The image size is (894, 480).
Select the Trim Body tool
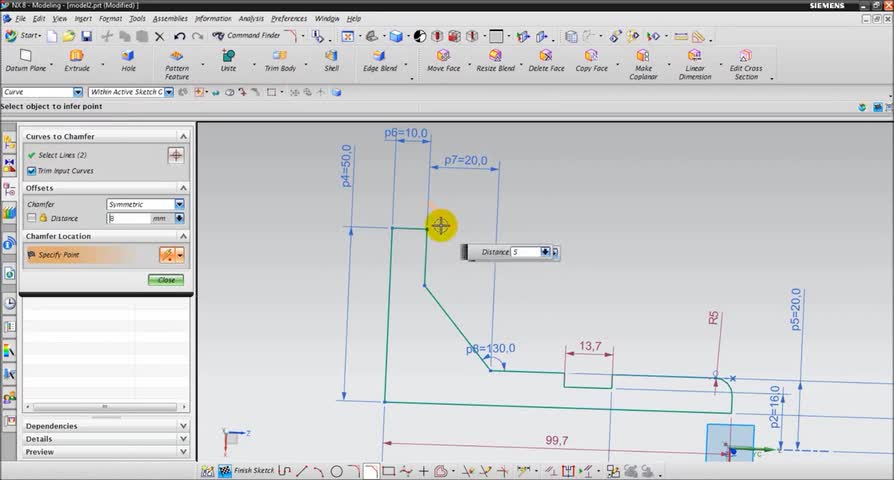[280, 60]
